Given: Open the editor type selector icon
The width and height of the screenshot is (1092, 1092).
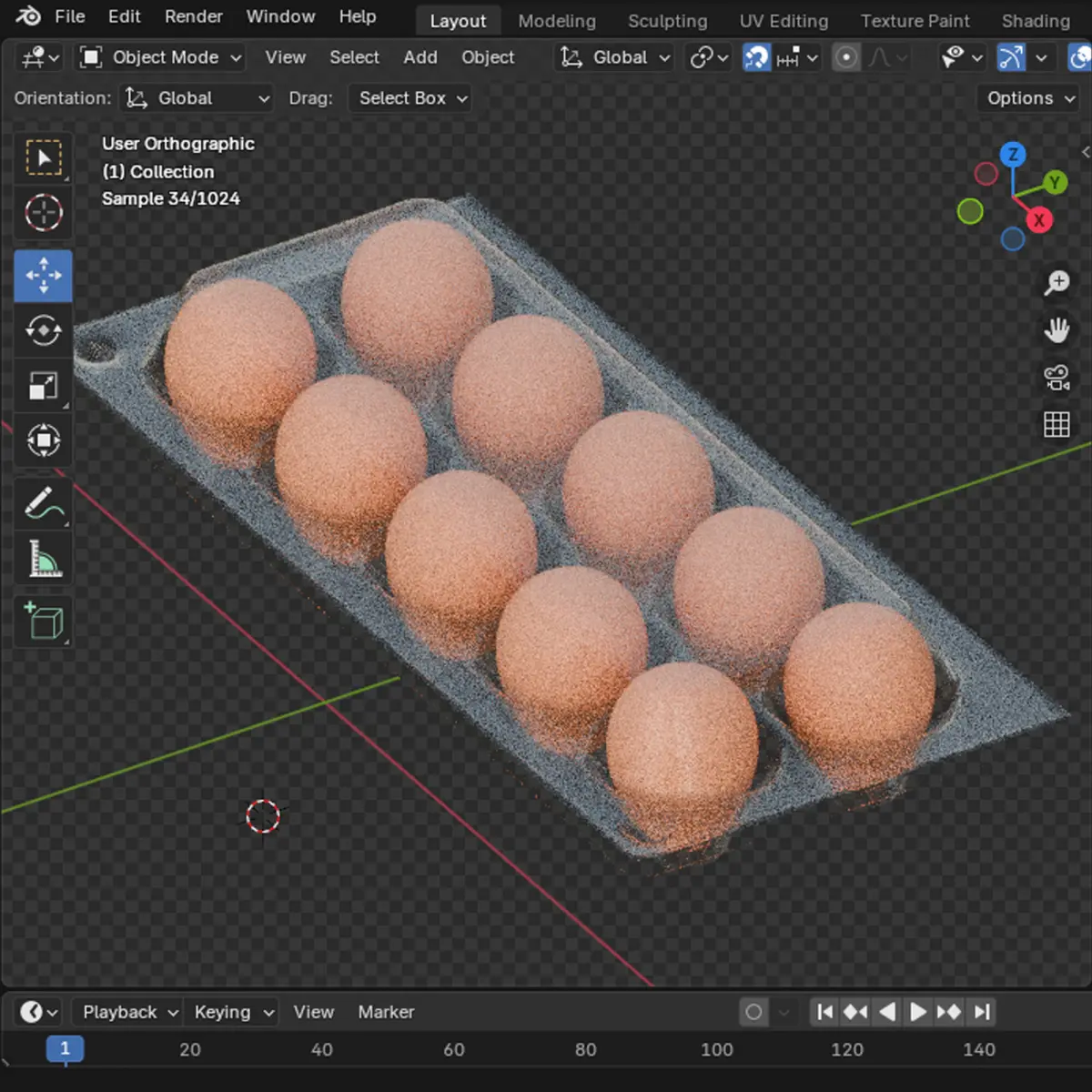Looking at the screenshot, I should tap(39, 57).
